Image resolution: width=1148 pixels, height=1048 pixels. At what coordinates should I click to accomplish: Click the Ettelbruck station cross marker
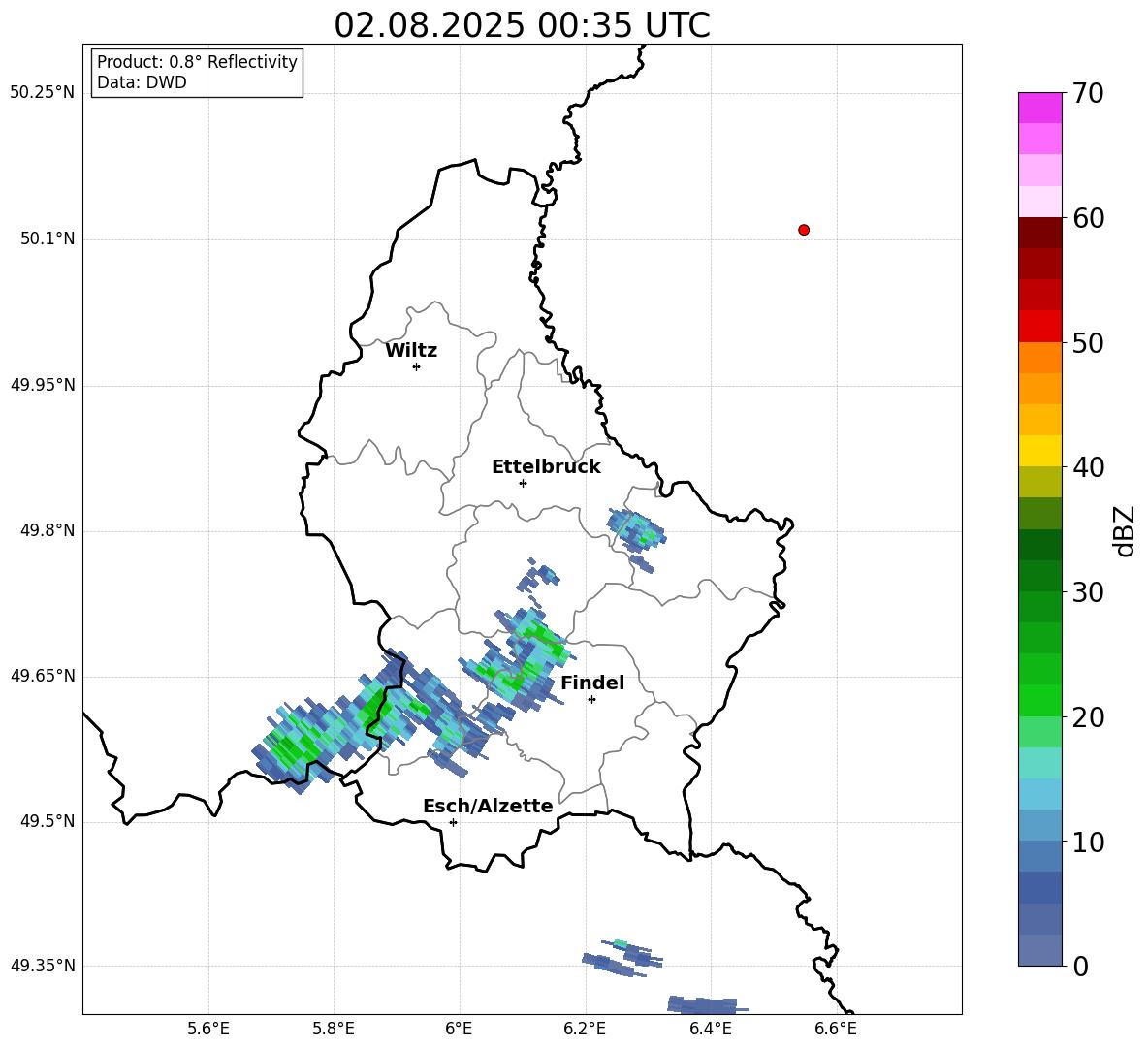(523, 483)
